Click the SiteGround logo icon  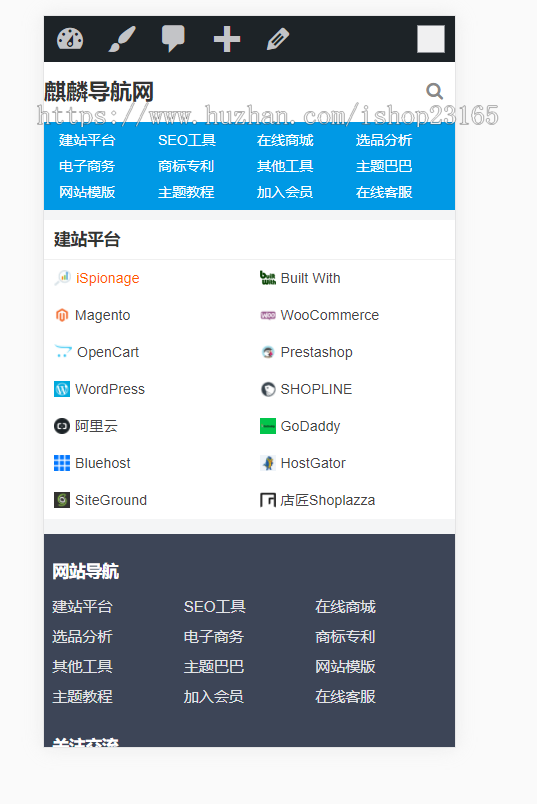click(x=62, y=500)
